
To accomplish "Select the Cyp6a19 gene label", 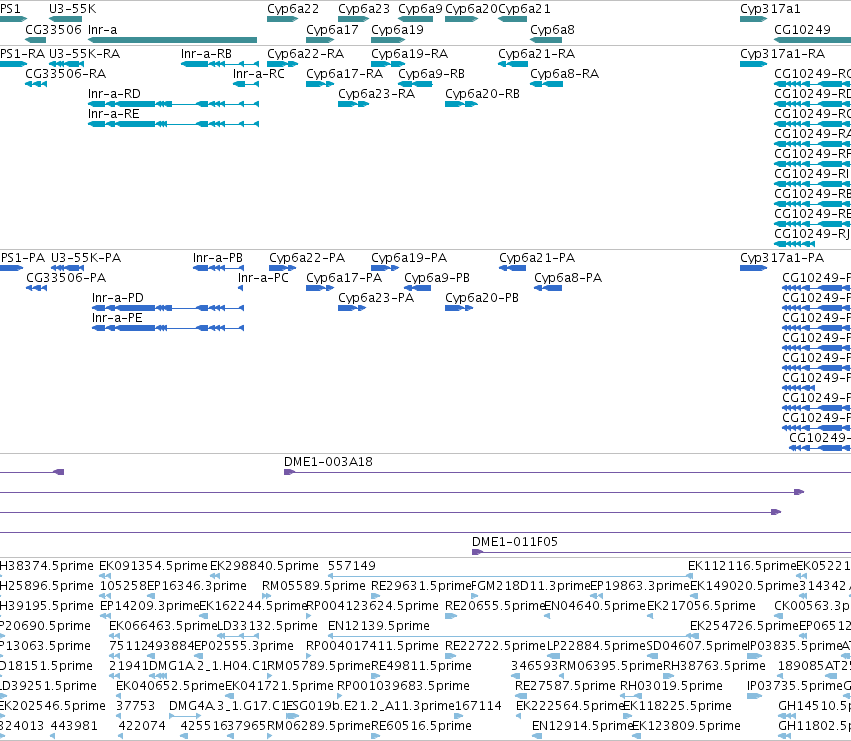I will pos(397,29).
